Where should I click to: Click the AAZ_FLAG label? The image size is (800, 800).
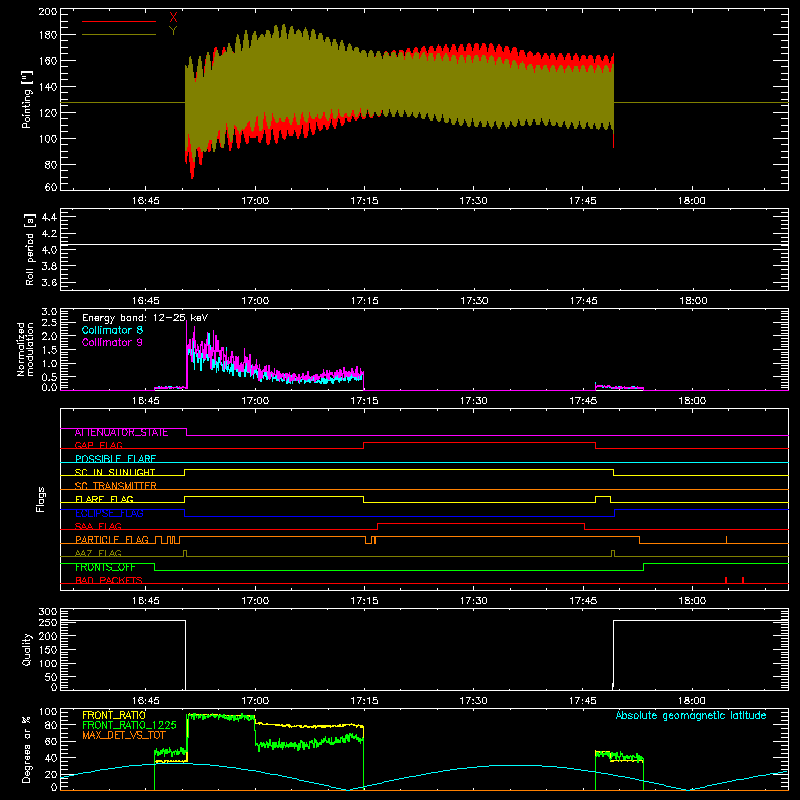98,553
